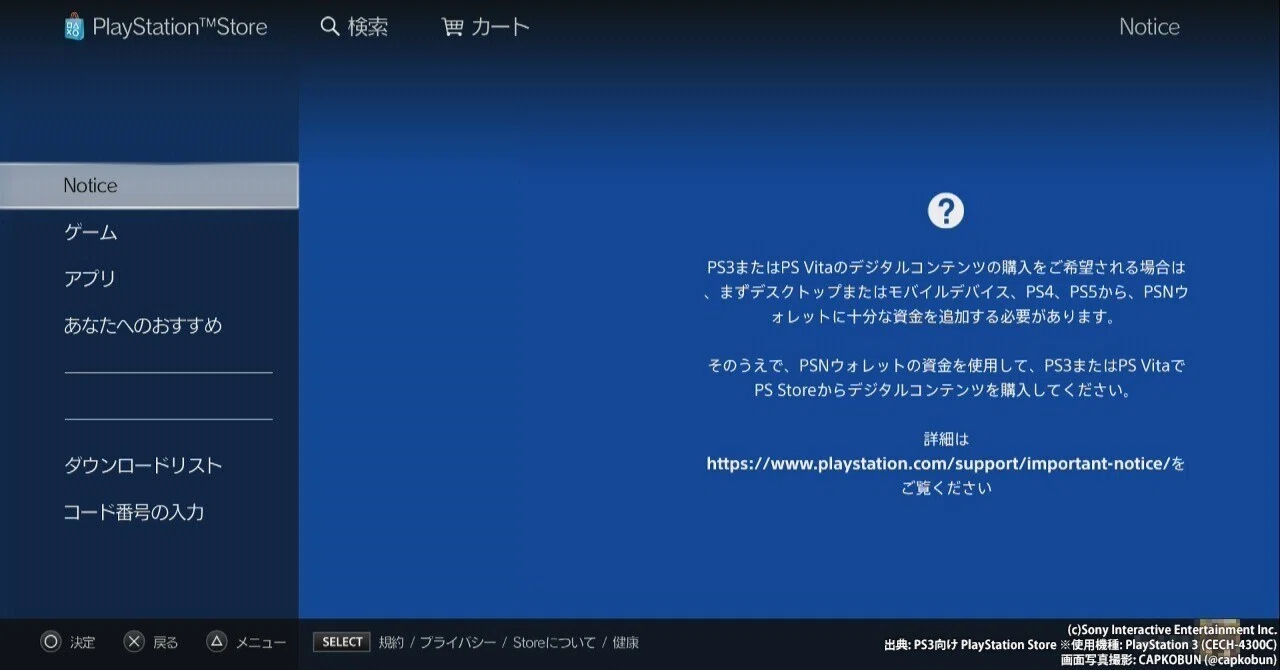Click the メニュー footer label
Viewport: 1280px width, 670px height.
tap(261, 643)
